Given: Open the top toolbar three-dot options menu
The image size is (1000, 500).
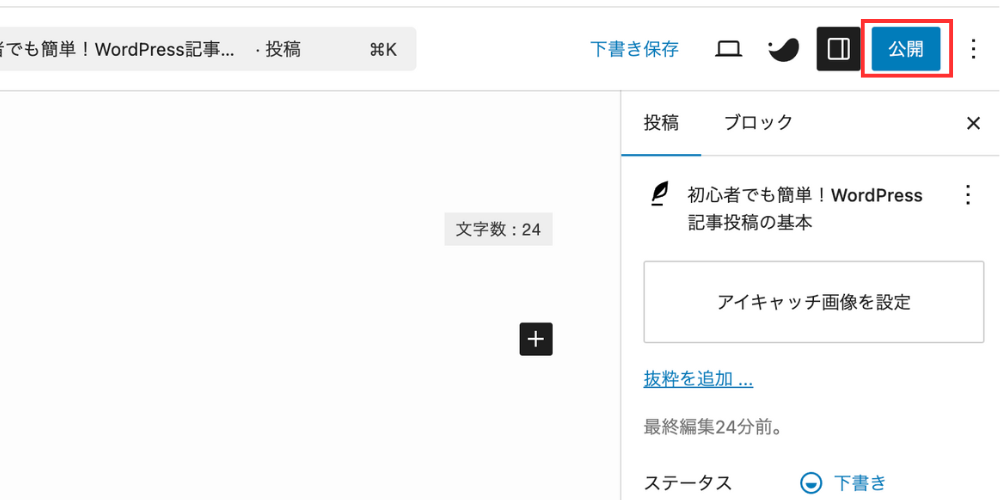Looking at the screenshot, I should point(973,49).
